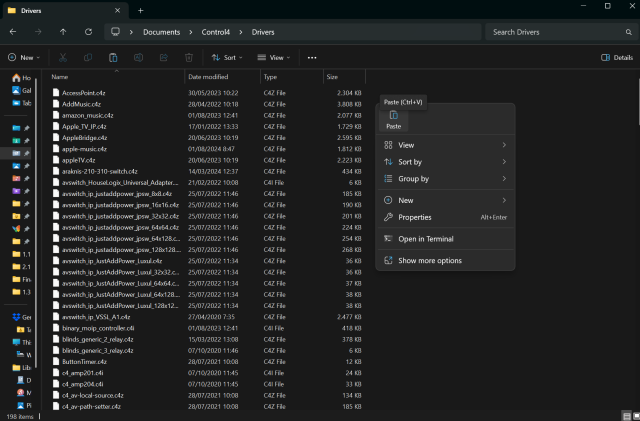Click the Rename toolbar icon
Viewport: 640px width, 421px height.
(x=138, y=58)
